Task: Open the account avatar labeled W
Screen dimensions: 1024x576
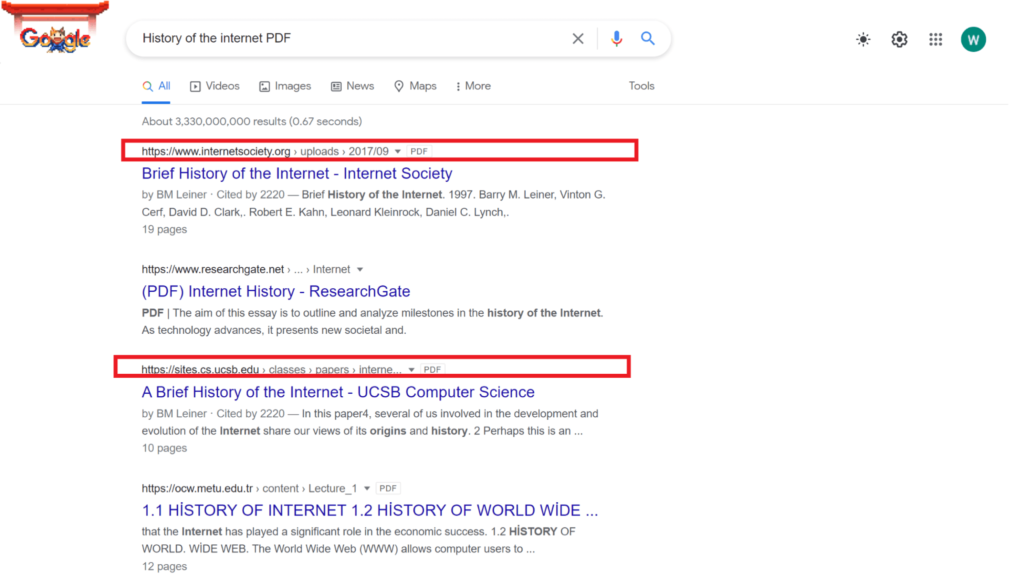Action: pyautogui.click(x=973, y=39)
